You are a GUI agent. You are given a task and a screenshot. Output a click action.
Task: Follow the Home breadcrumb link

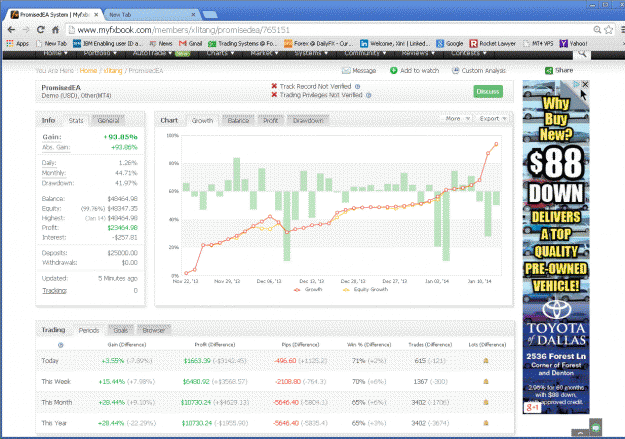pos(88,71)
